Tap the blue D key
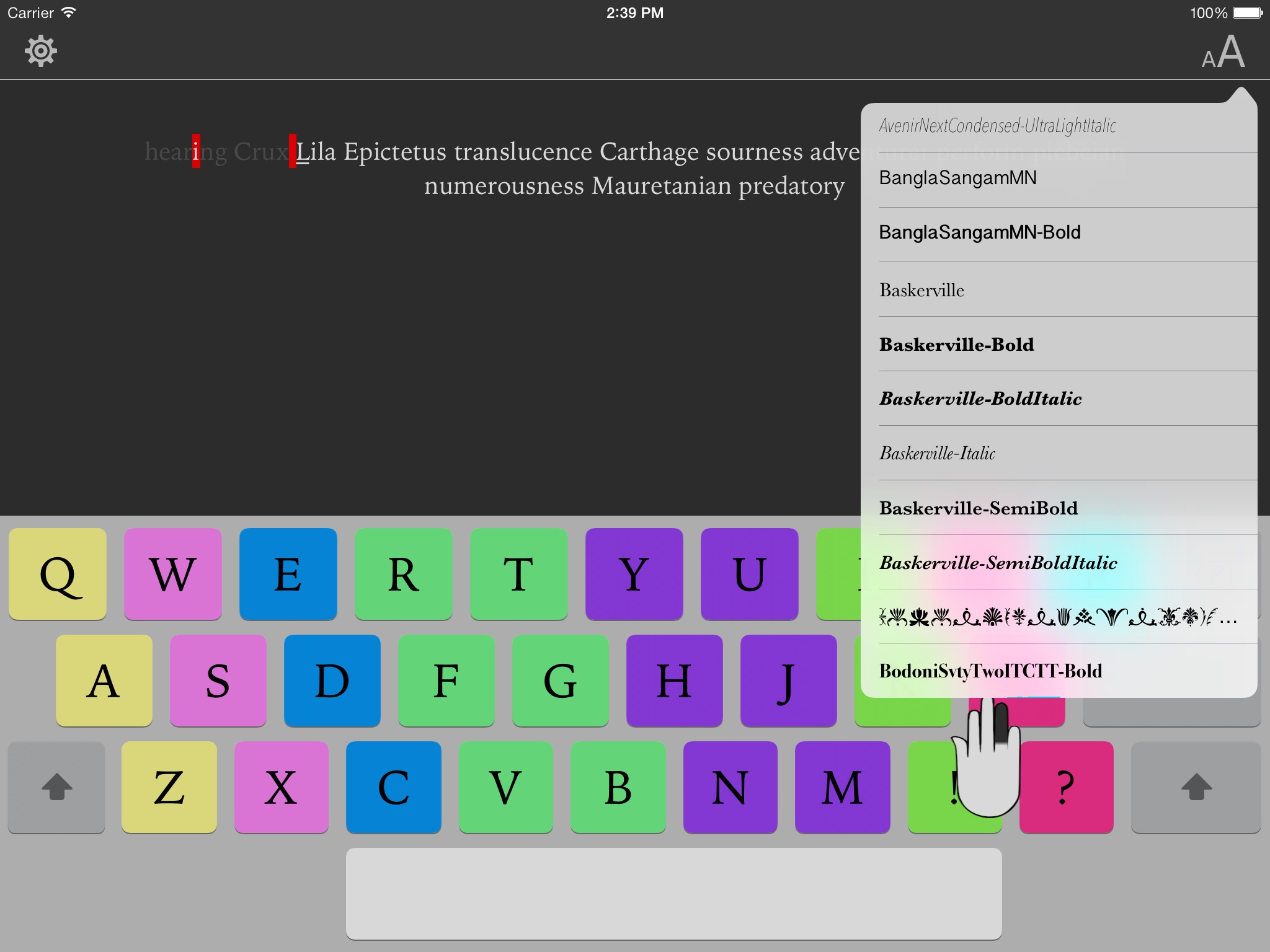 point(332,681)
